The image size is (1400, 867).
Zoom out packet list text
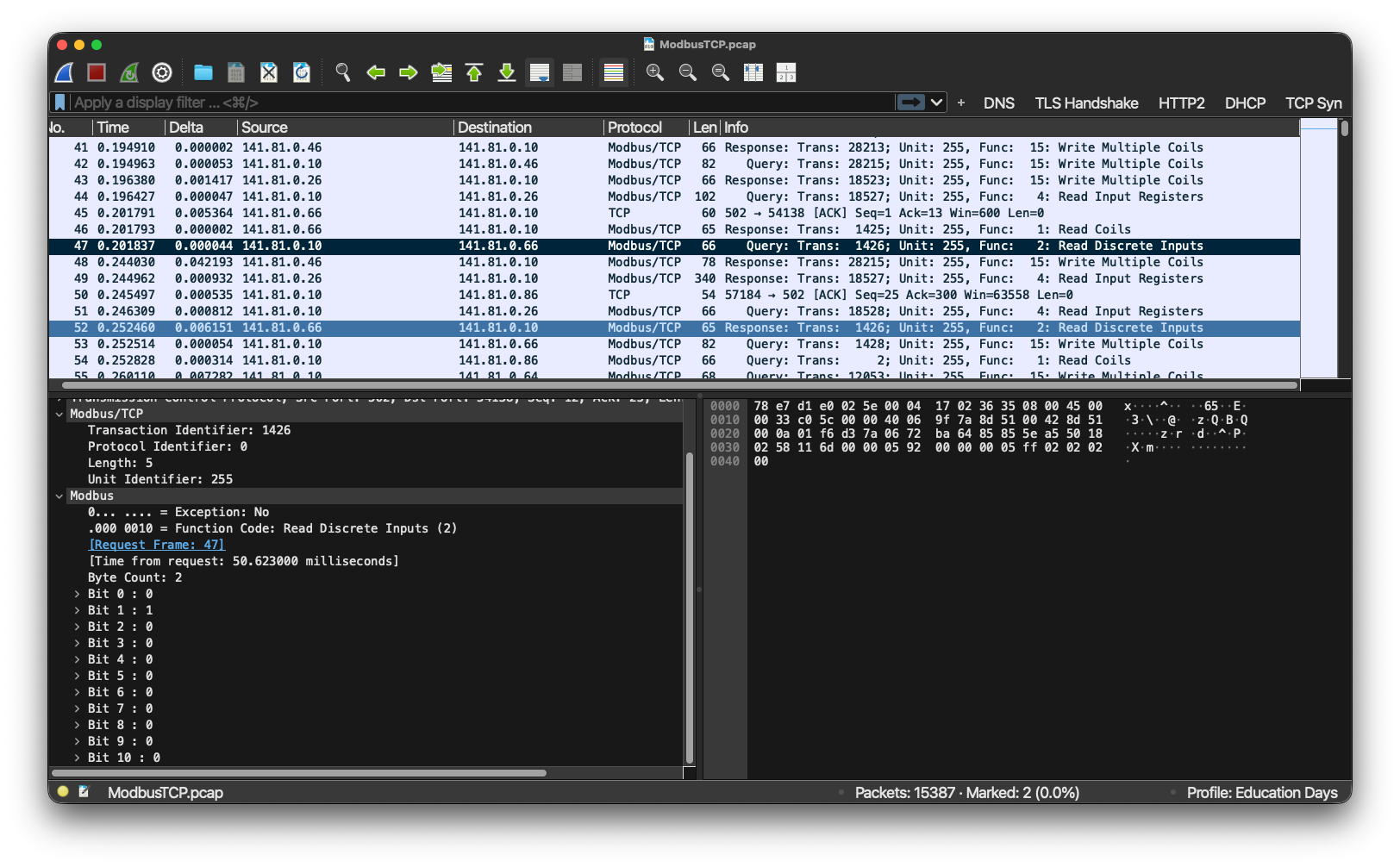tap(688, 72)
